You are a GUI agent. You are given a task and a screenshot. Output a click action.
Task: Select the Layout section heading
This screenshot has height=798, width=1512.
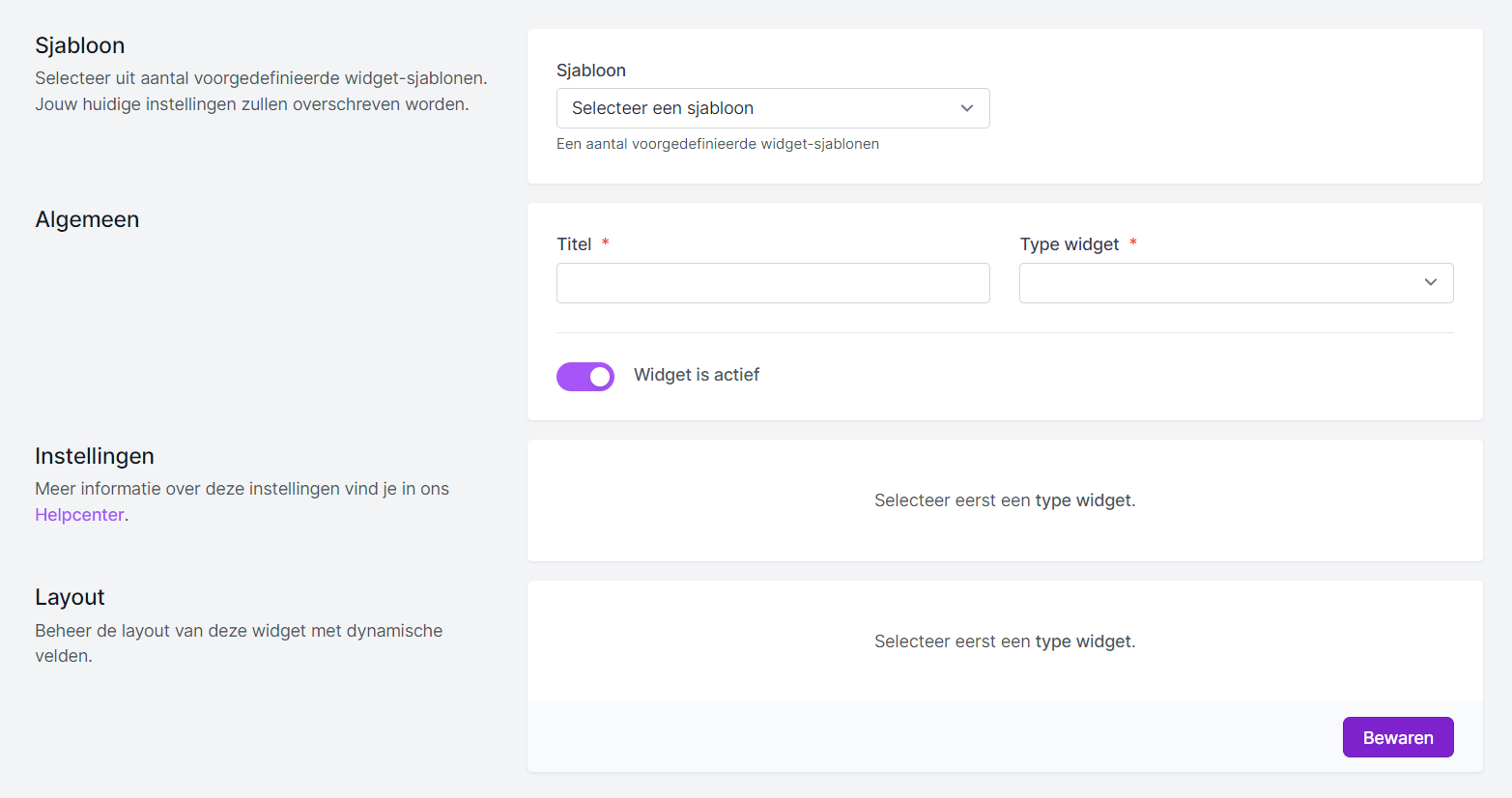point(70,597)
